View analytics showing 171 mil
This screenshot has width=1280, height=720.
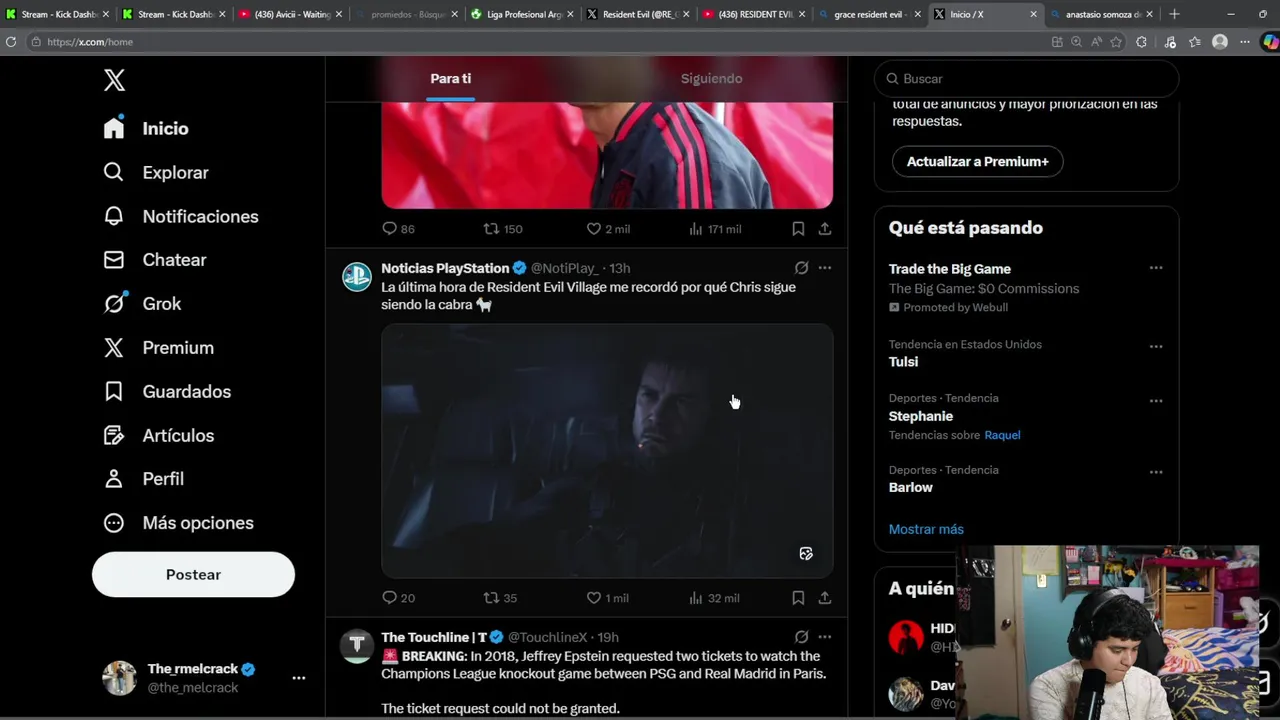(714, 229)
